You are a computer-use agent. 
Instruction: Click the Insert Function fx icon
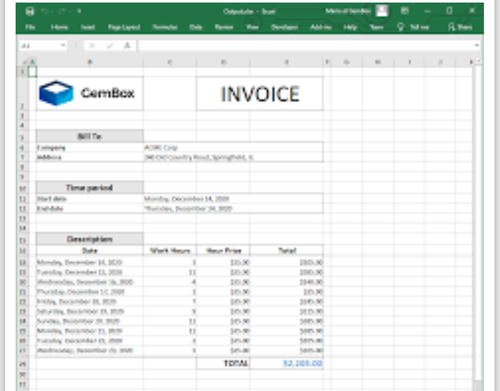coord(127,46)
